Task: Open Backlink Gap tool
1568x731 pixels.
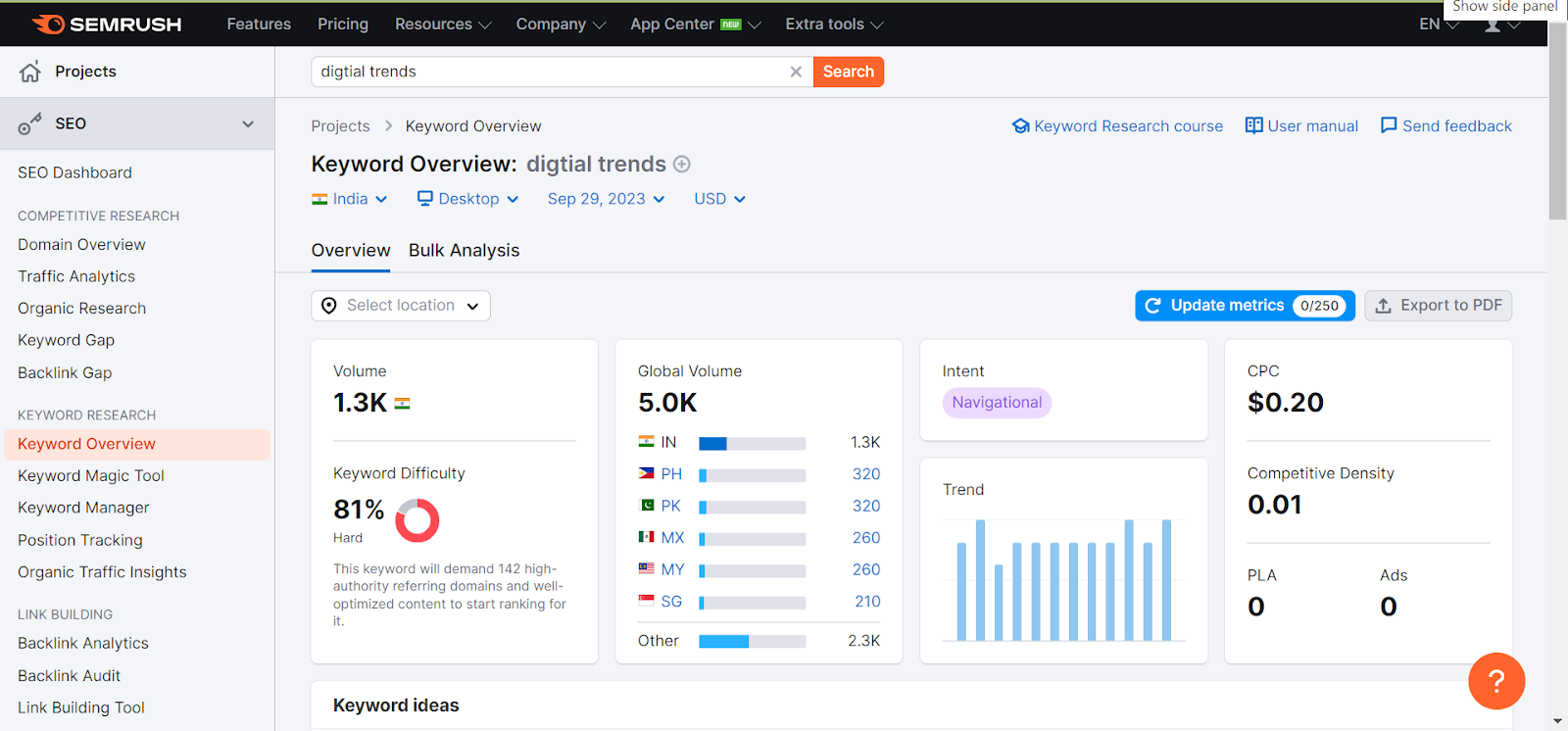Action: (x=65, y=373)
